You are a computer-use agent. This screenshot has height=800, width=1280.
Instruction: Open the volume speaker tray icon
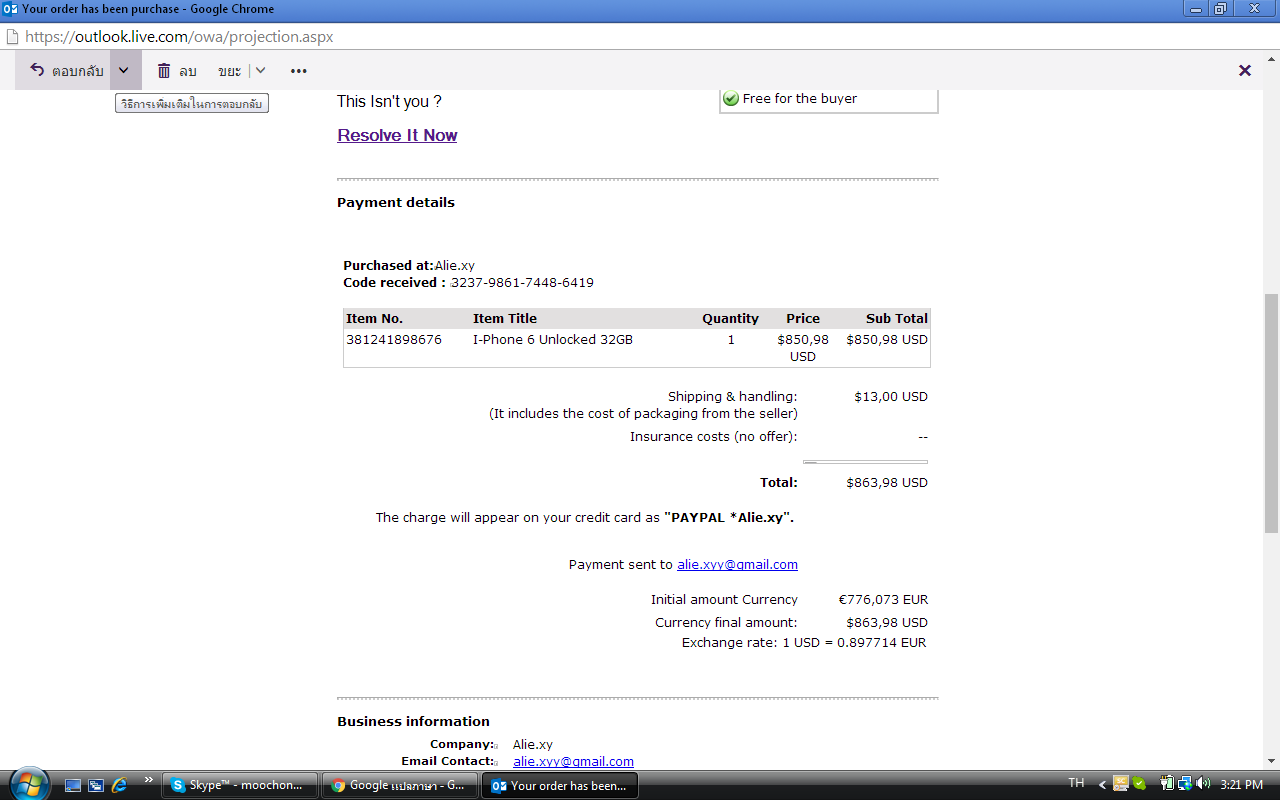[1202, 784]
